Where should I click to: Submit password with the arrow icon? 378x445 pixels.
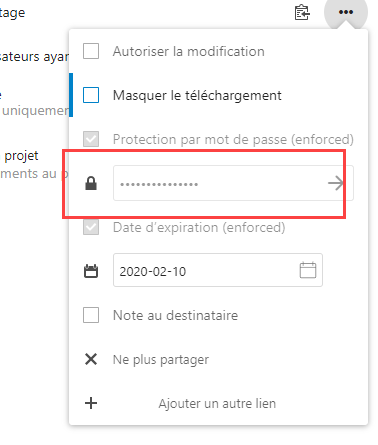point(335,183)
